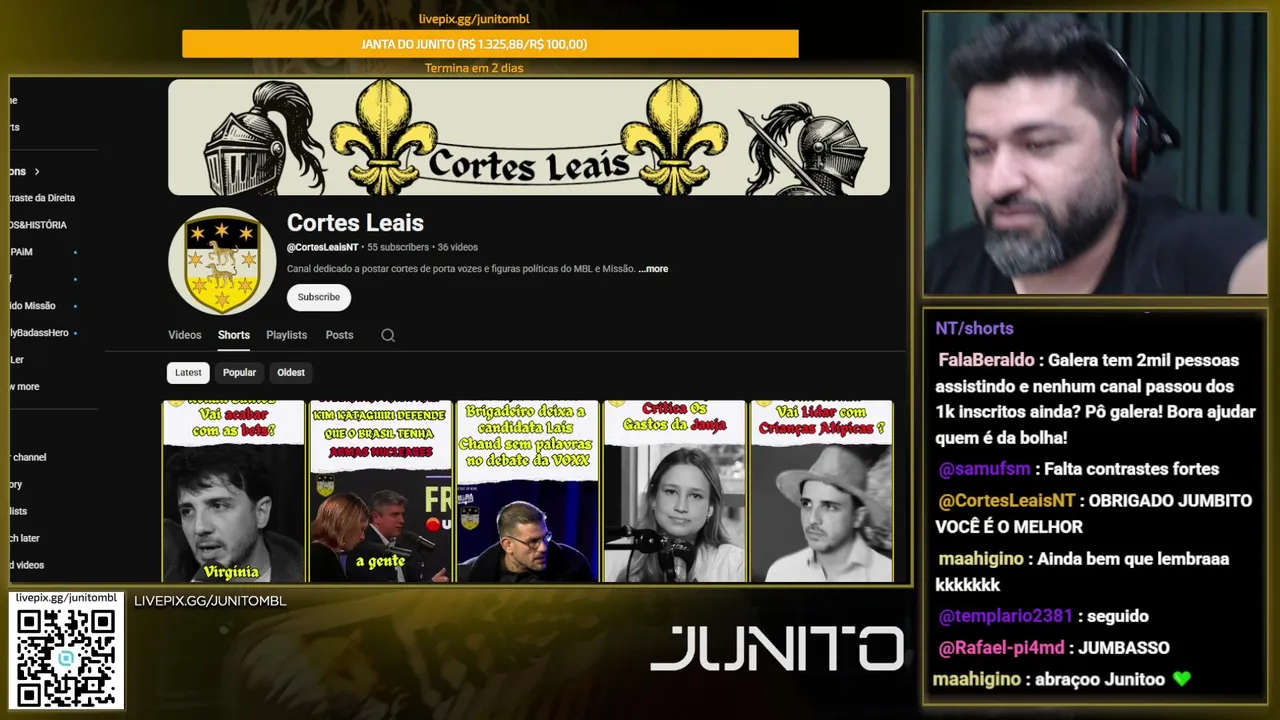Click the channel search magnifier icon
The image size is (1280, 720).
(x=388, y=335)
